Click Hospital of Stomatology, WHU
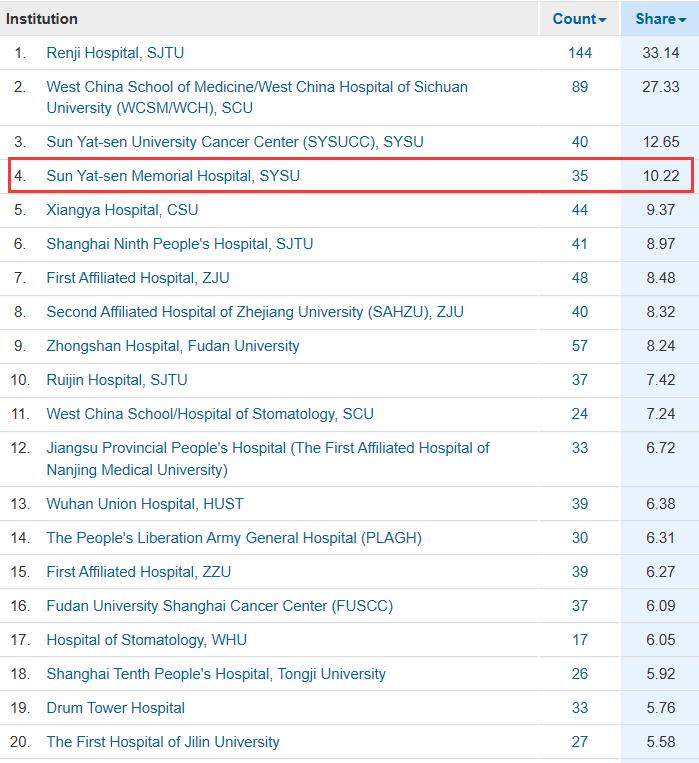699x763 pixels. pos(146,640)
